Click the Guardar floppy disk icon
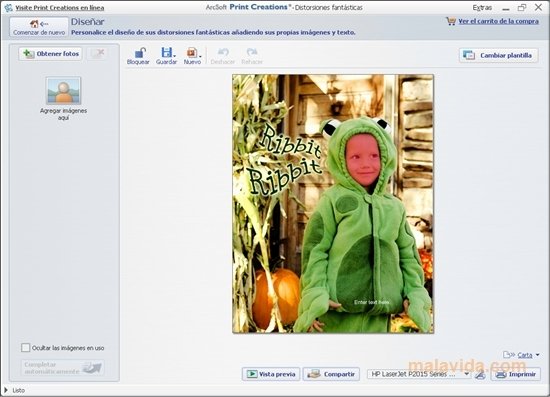Viewport: 550px width, 397px height. [x=166, y=53]
